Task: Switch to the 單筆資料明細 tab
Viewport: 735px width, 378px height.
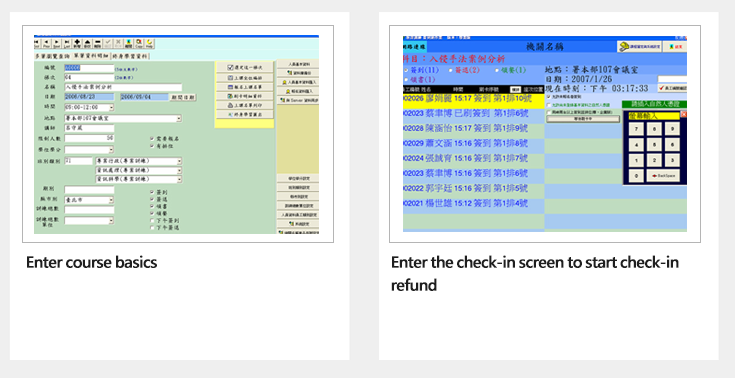Action: point(91,56)
